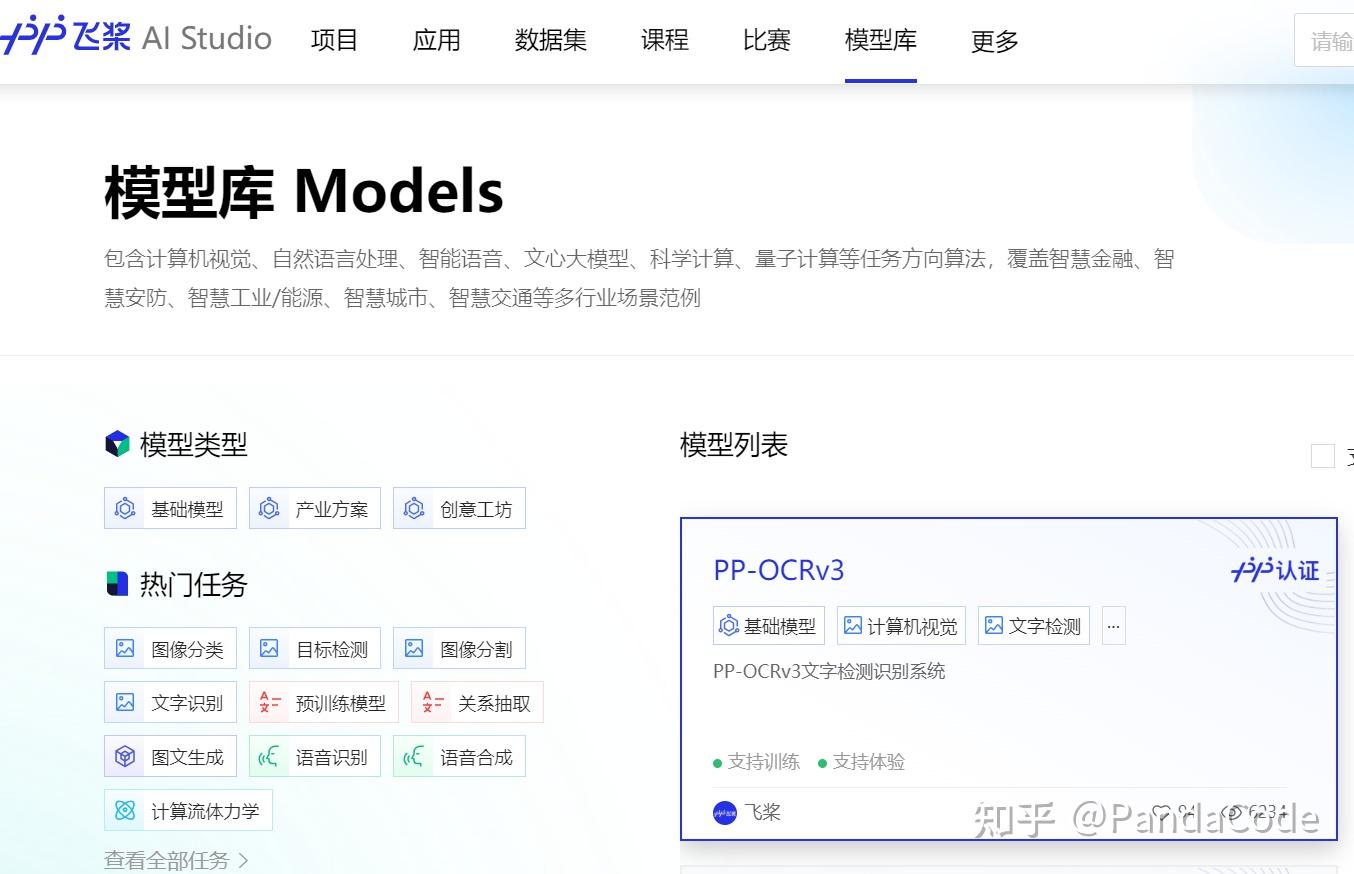Click the 飞桨认证 badge on the card

pos(1275,570)
